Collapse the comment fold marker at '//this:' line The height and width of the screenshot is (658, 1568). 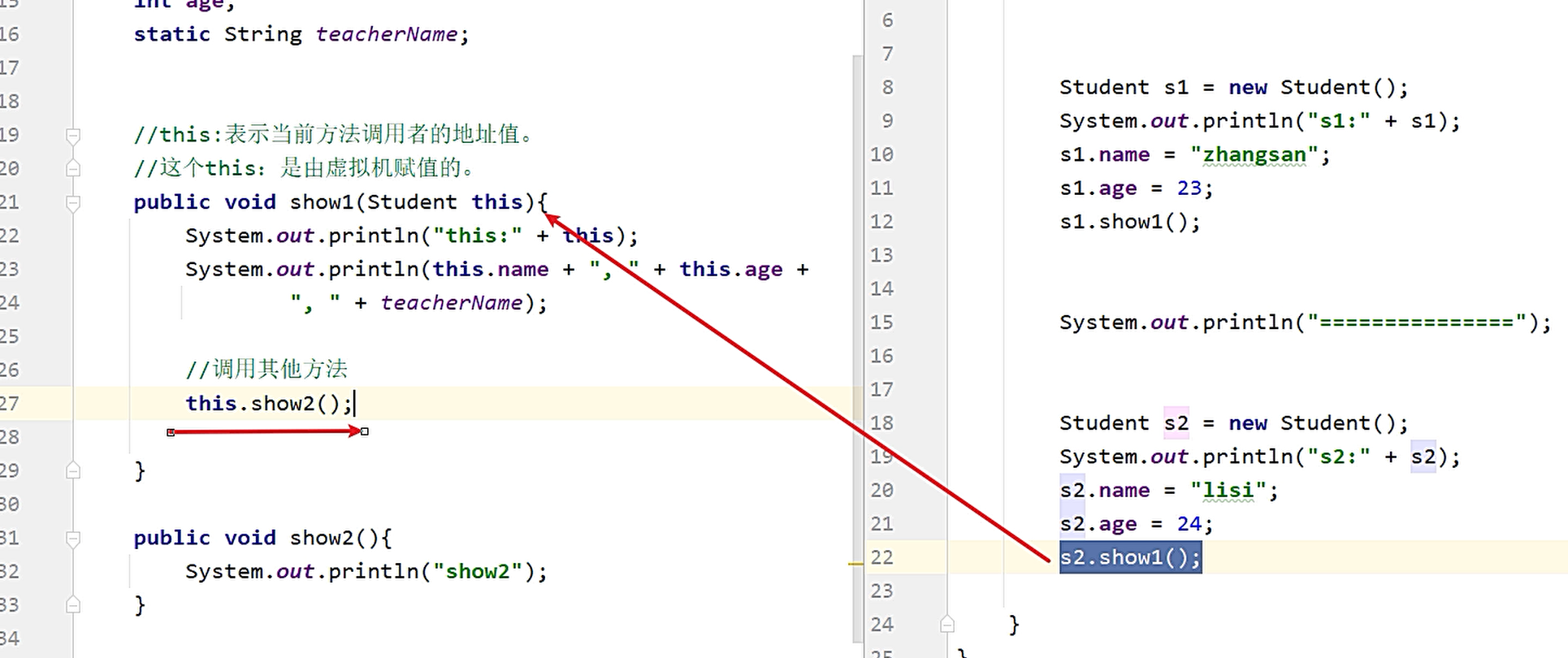point(73,135)
